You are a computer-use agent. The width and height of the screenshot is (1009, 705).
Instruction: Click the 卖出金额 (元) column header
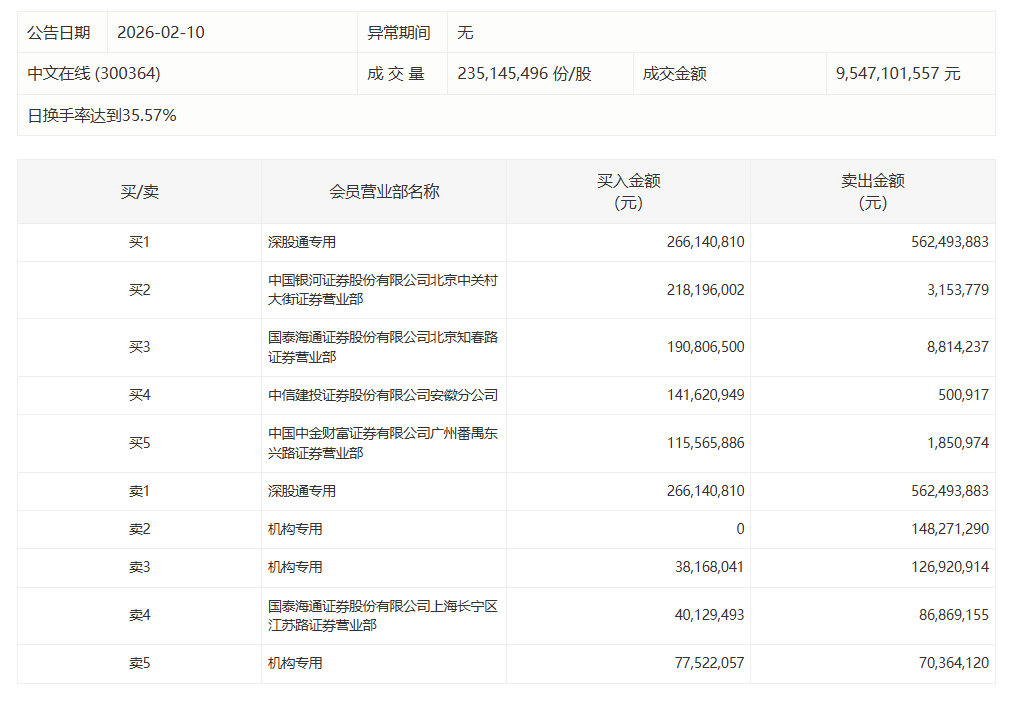coord(872,191)
